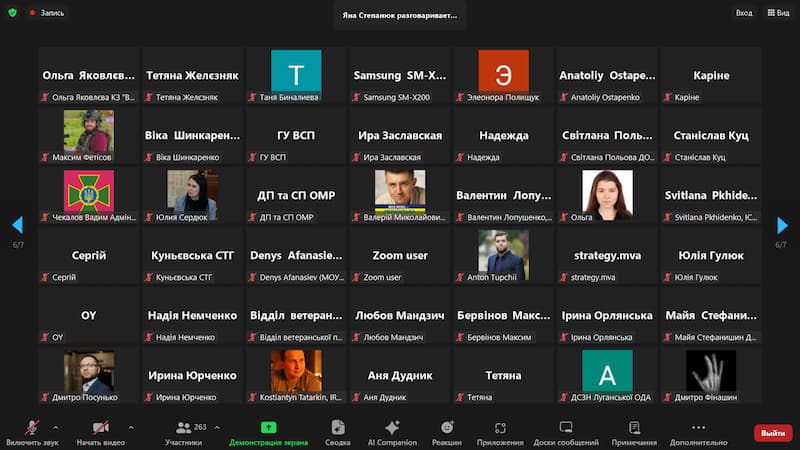This screenshot has width=800, height=450.
Task: Select Anton Tupchii's video thumbnail
Action: pos(503,255)
